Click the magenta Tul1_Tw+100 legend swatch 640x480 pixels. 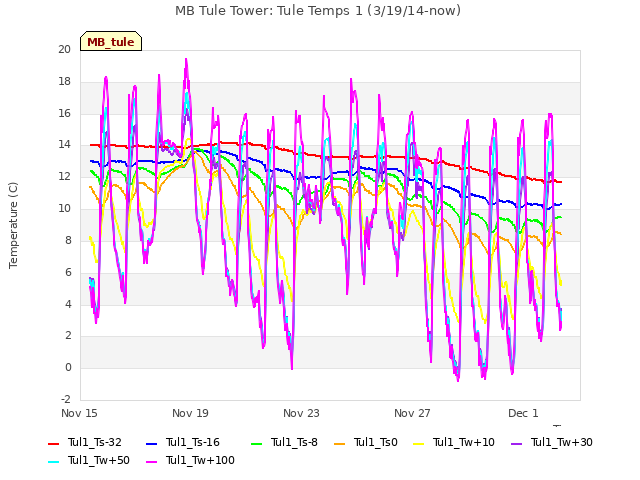151,462
